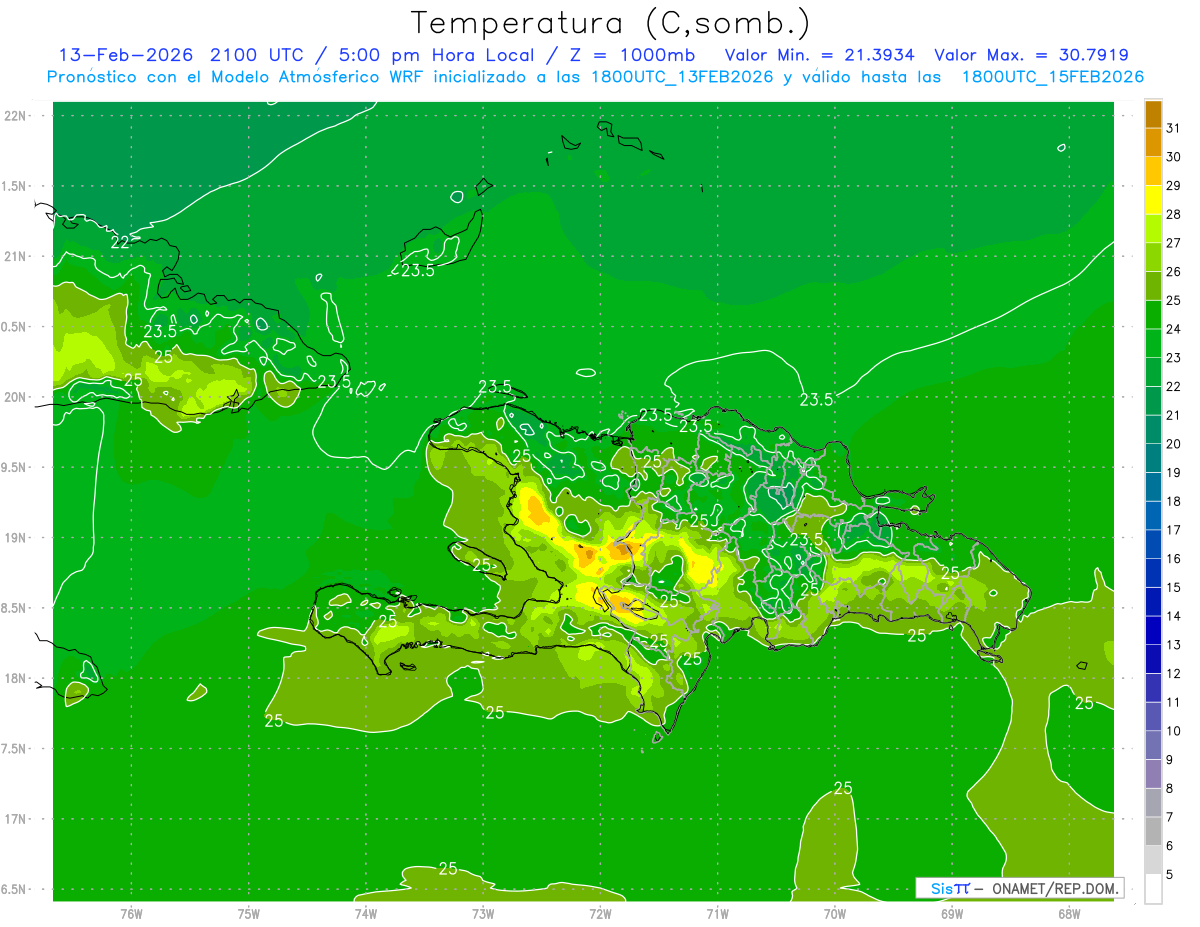The height and width of the screenshot is (927, 1200).
Task: Click the legend label 19
Action: pyautogui.click(x=1173, y=473)
